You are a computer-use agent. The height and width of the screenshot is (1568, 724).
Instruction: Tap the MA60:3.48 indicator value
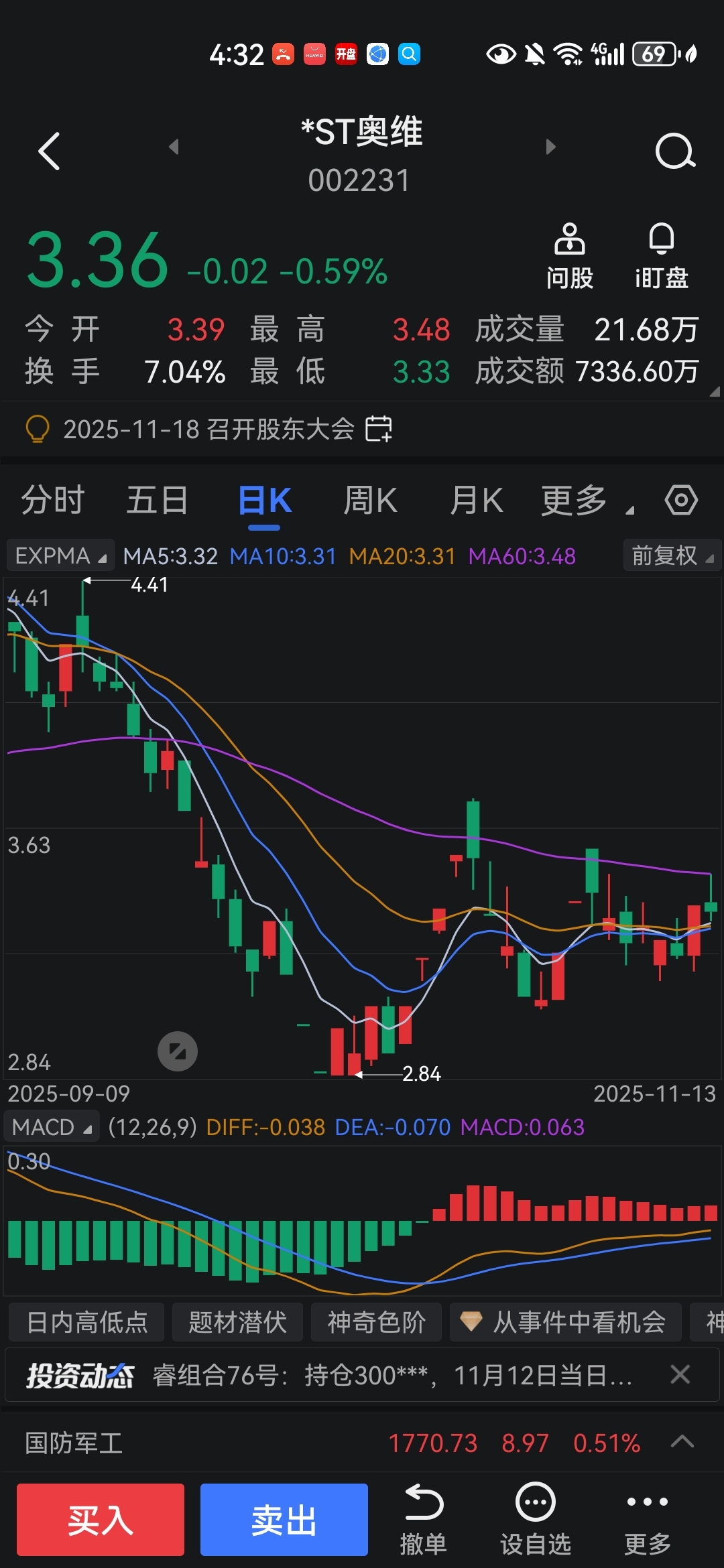click(522, 556)
